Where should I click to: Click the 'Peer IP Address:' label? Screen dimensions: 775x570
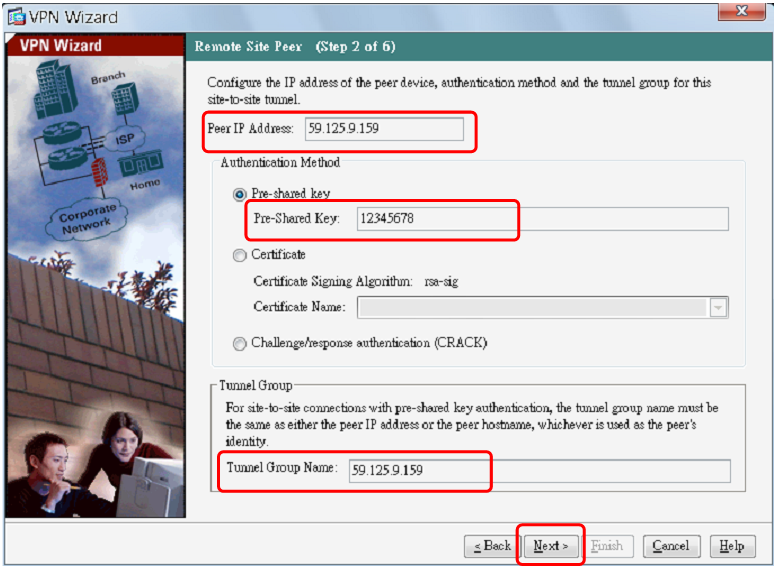click(x=251, y=129)
